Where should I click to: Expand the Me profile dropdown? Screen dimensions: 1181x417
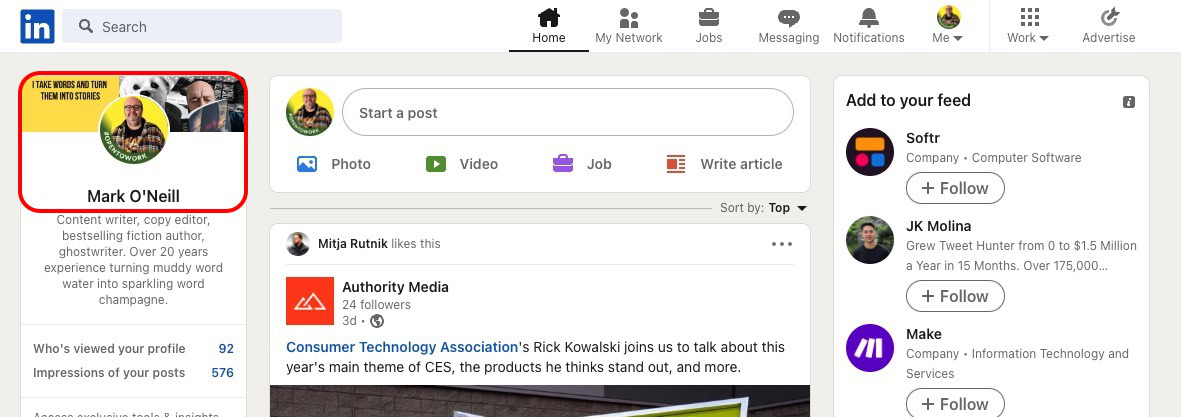tap(947, 26)
